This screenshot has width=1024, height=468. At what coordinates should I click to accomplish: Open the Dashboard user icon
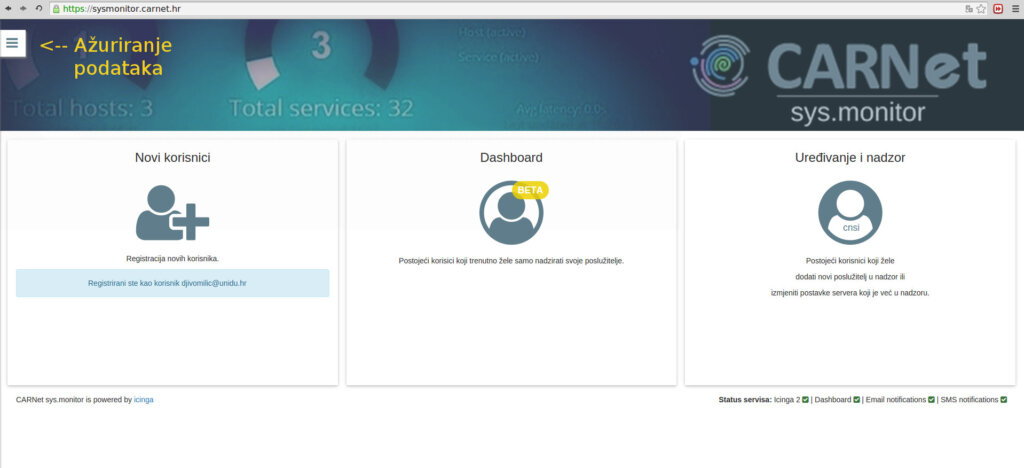[x=511, y=213]
